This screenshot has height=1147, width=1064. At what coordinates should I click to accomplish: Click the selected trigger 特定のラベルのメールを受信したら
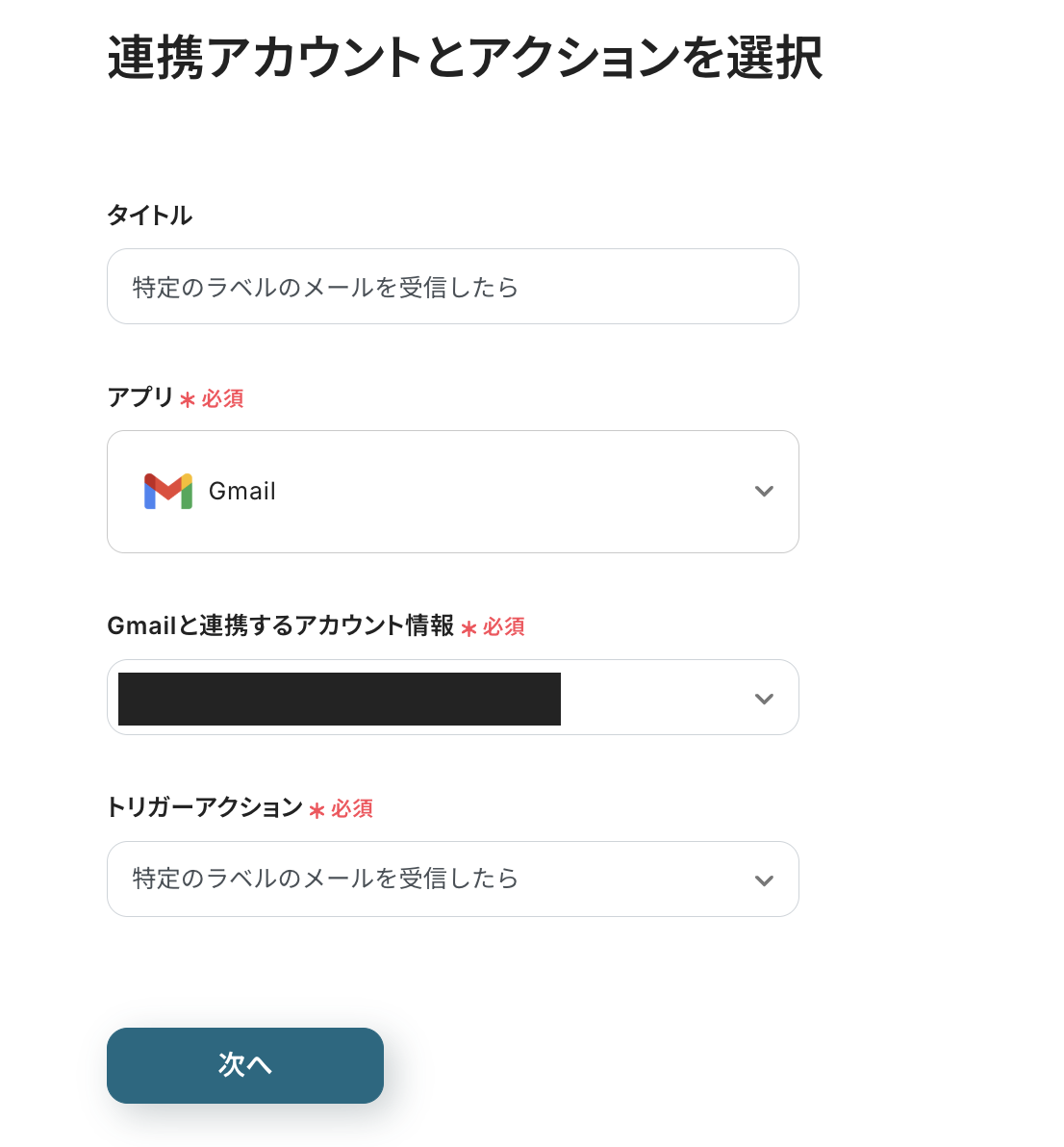(325, 879)
